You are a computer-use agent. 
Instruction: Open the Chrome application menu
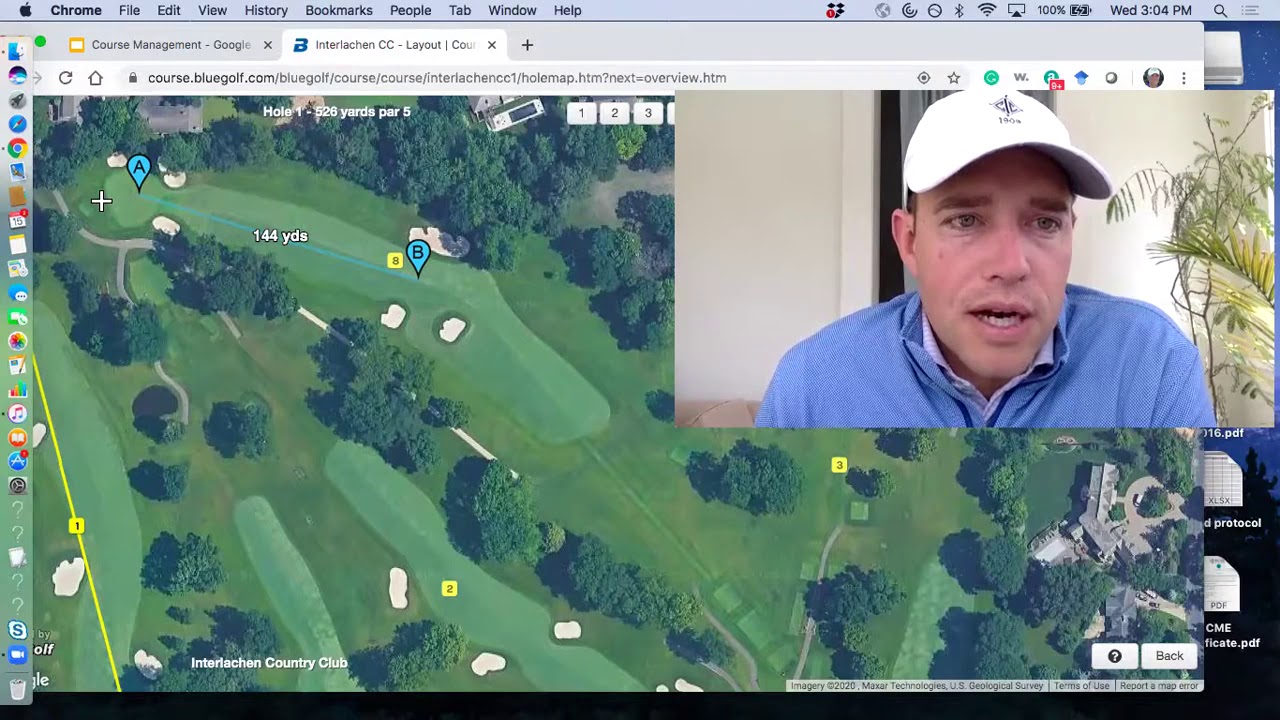tap(76, 10)
